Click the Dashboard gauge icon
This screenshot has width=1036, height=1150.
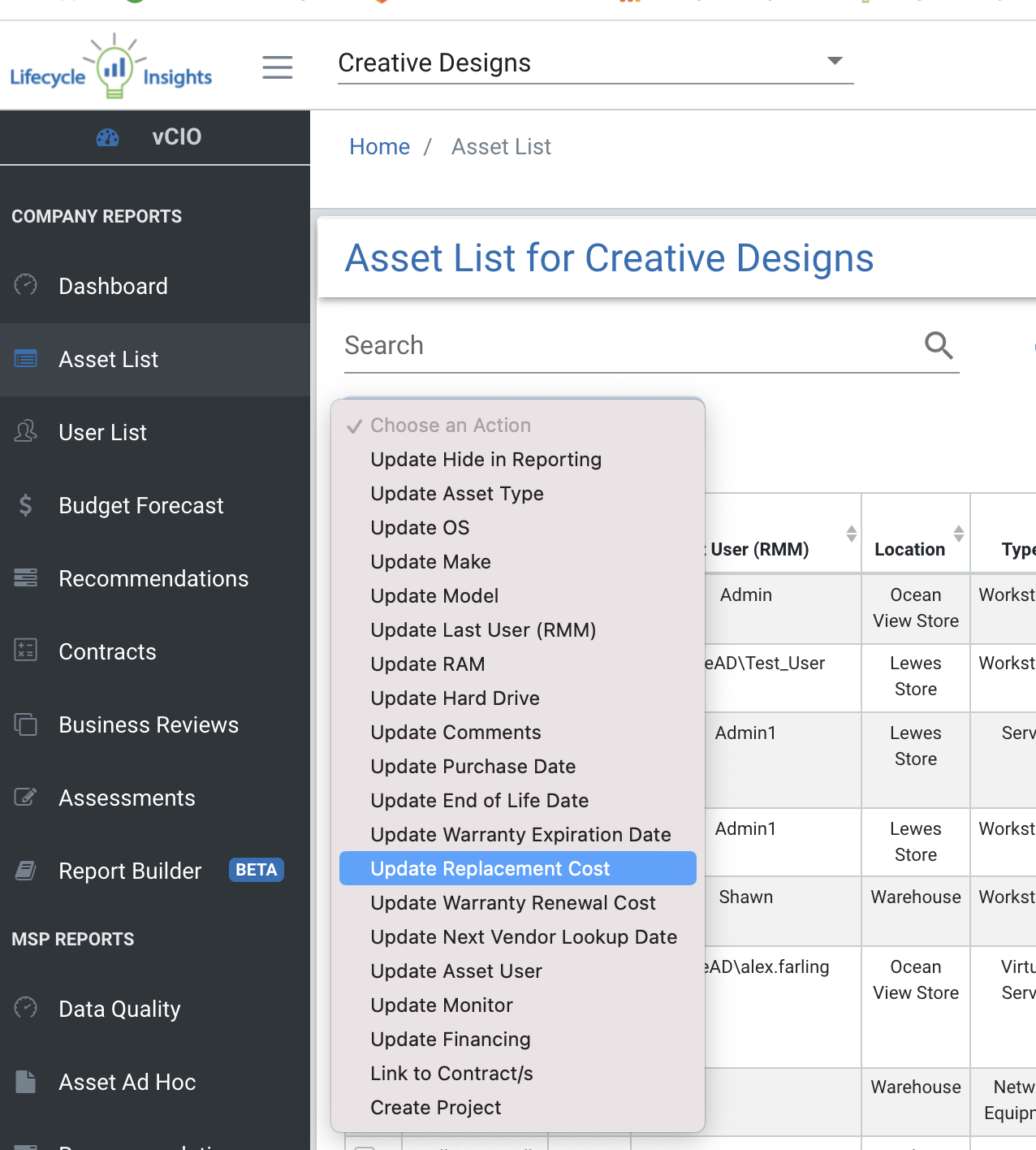[x=26, y=285]
